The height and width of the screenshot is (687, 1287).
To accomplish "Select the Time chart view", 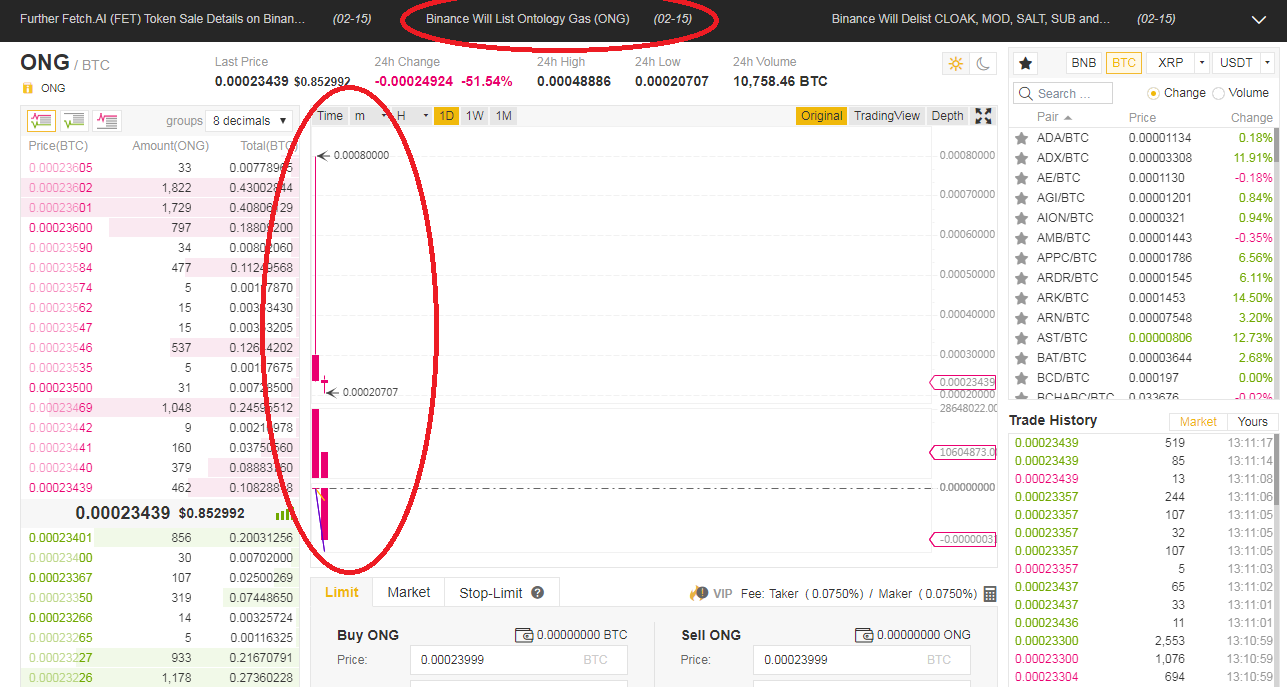I will 330,116.
